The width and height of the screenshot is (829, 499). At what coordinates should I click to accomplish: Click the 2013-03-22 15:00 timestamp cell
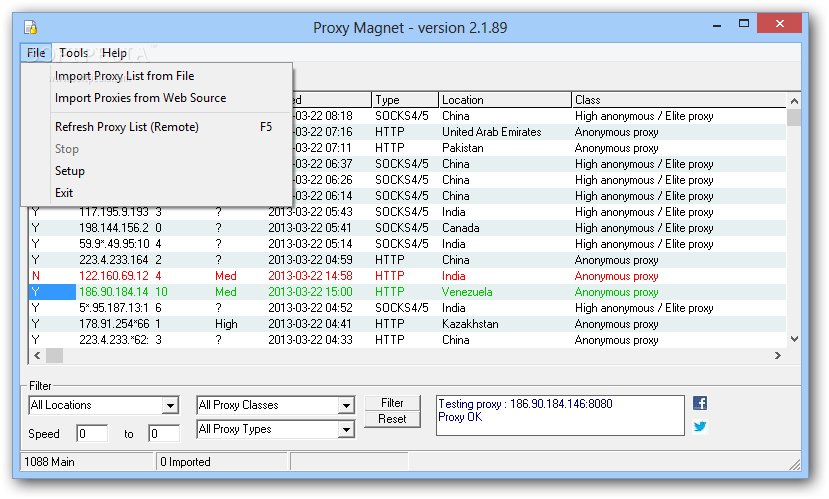coord(310,292)
